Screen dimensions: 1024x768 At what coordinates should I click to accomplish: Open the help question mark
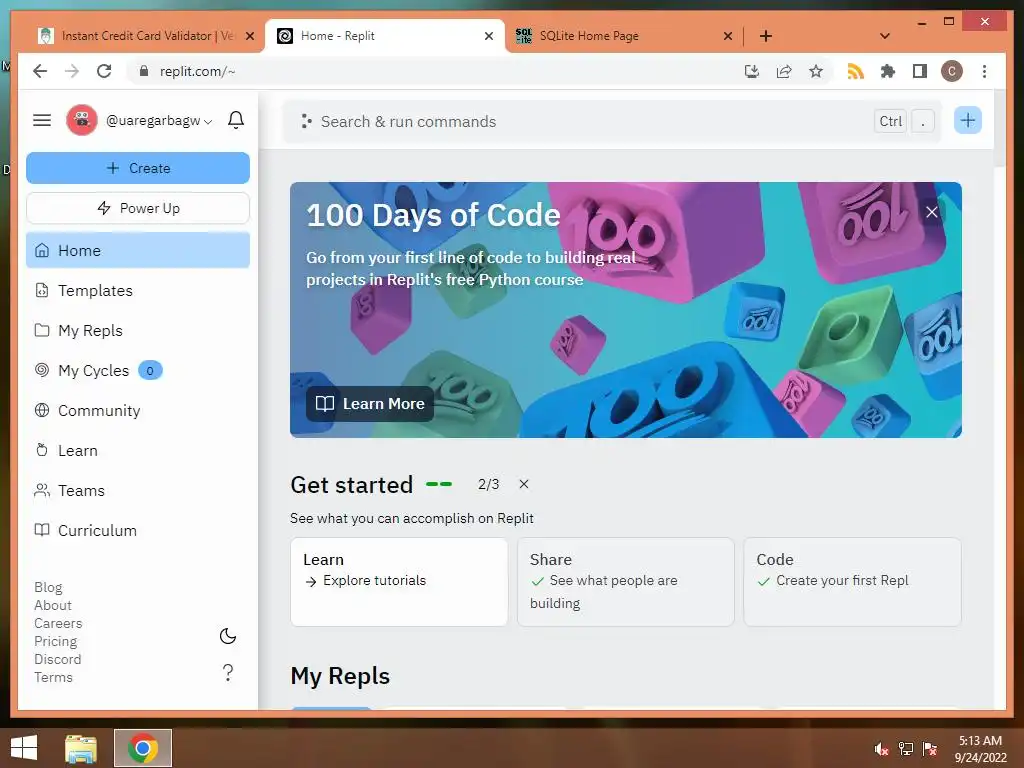227,672
